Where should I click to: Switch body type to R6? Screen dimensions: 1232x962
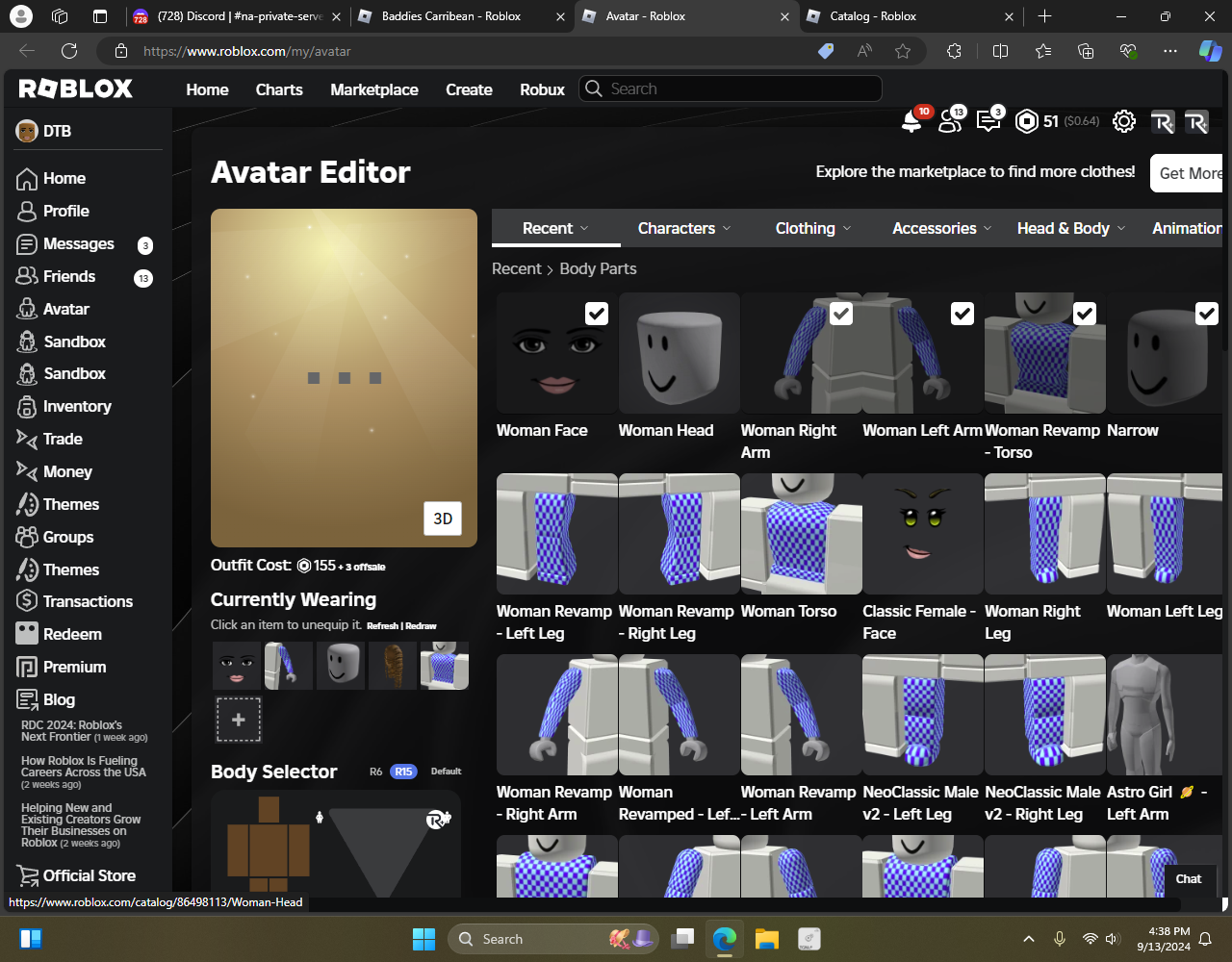tap(376, 772)
